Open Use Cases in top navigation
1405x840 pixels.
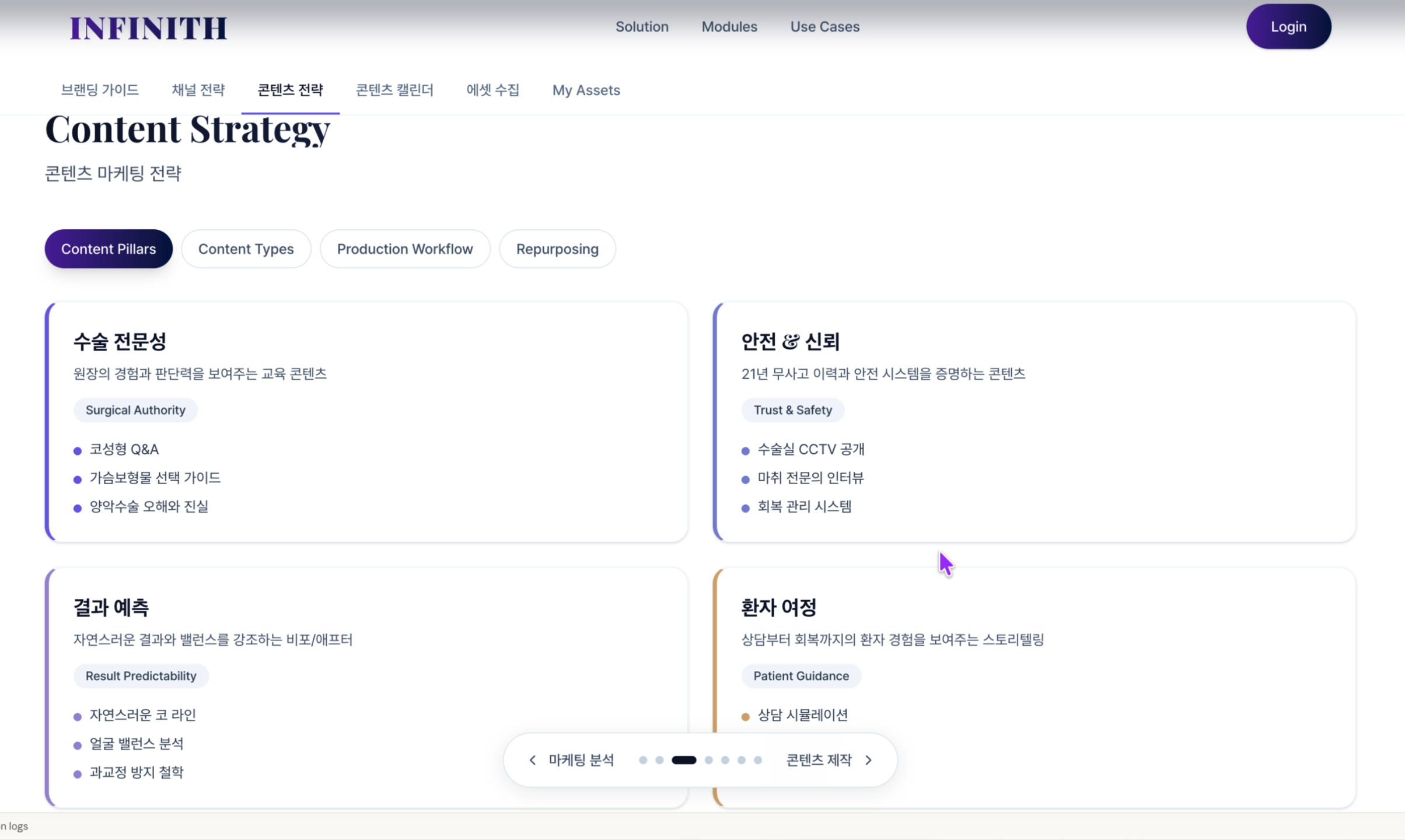tap(824, 27)
